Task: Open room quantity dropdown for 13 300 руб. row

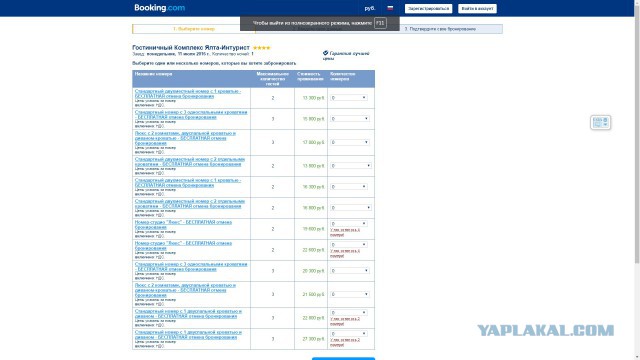Action: coord(349,98)
